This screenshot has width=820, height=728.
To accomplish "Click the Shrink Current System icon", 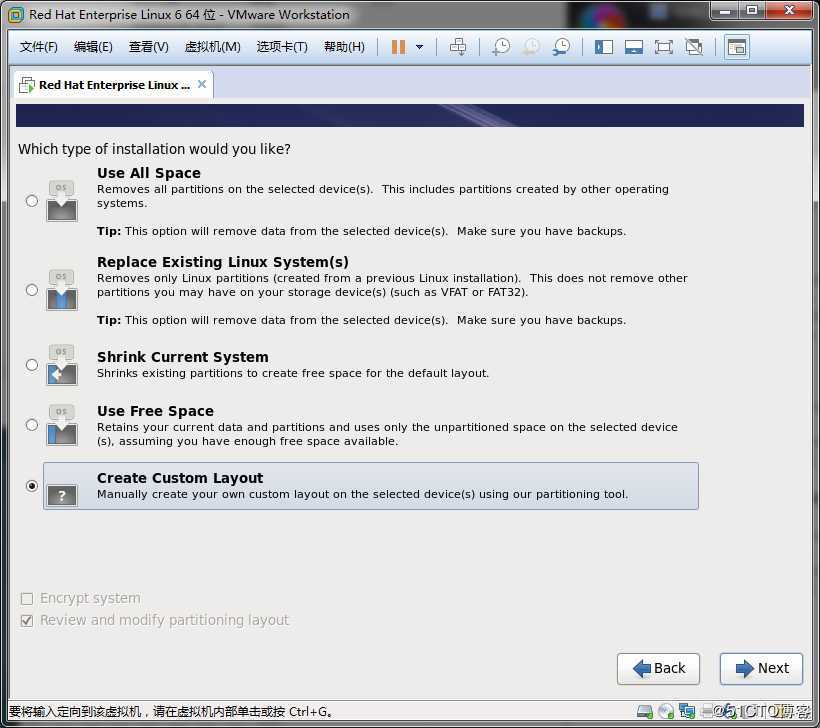I will coord(62,365).
